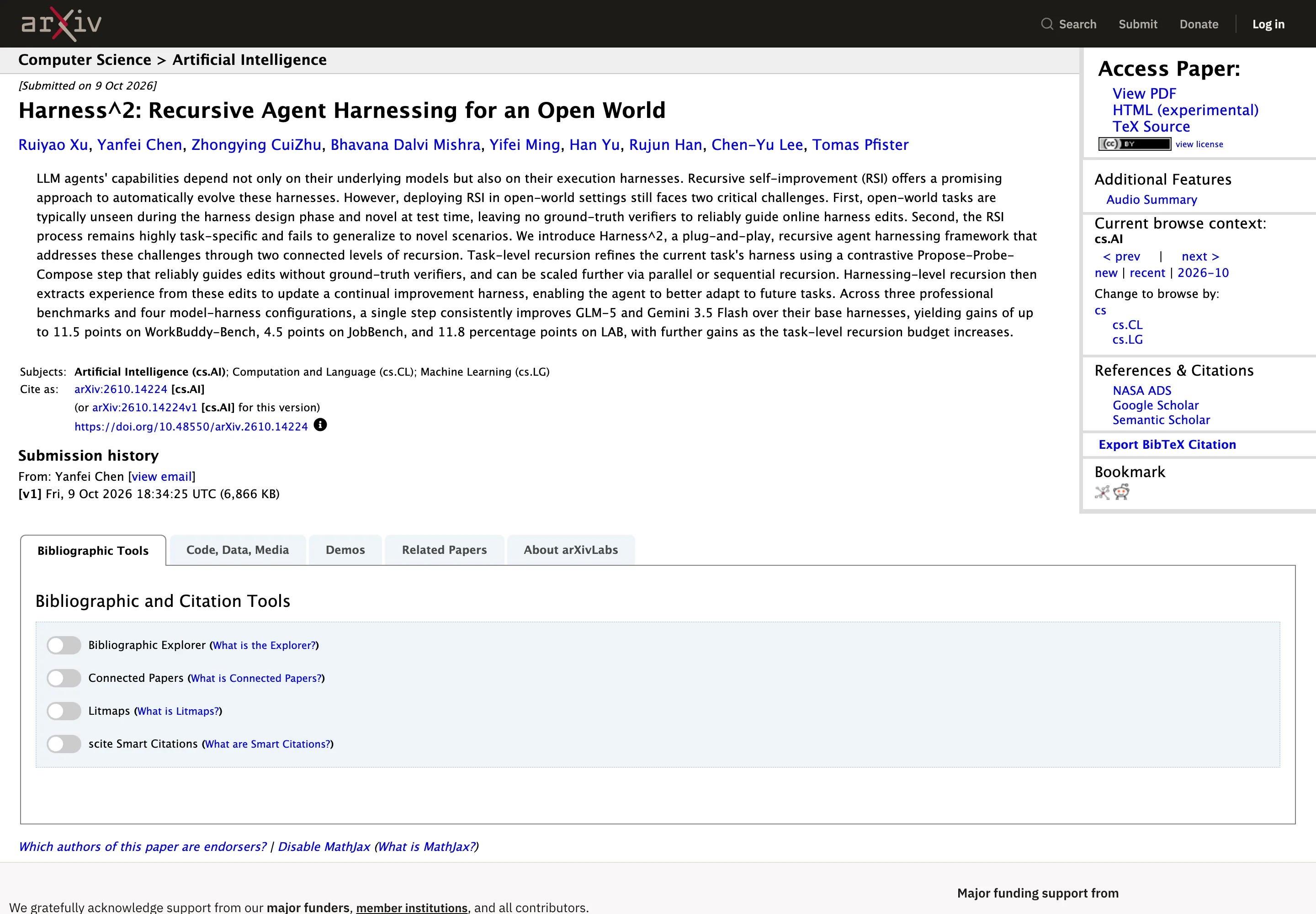Image resolution: width=1316 pixels, height=914 pixels.
Task: Open author Ruiyao Xu's link
Action: [53, 145]
